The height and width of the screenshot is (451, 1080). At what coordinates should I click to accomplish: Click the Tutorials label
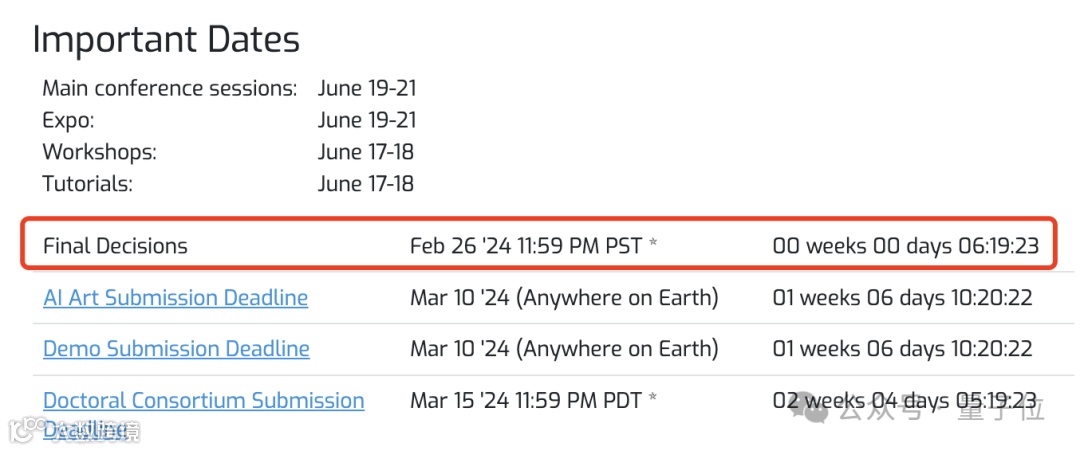pos(87,184)
